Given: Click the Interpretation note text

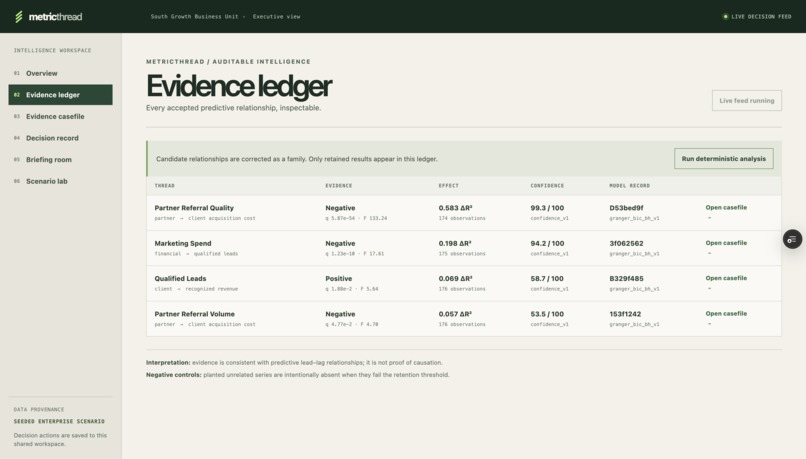Looking at the screenshot, I should 294,362.
